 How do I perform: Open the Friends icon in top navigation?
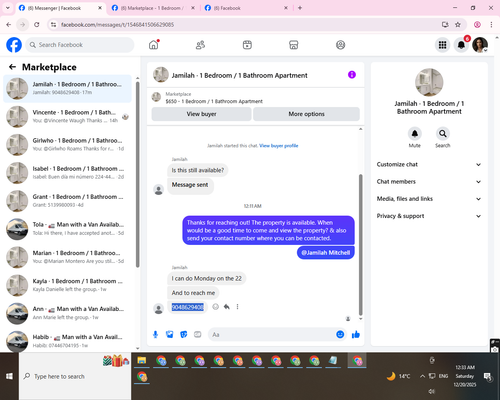coord(200,45)
